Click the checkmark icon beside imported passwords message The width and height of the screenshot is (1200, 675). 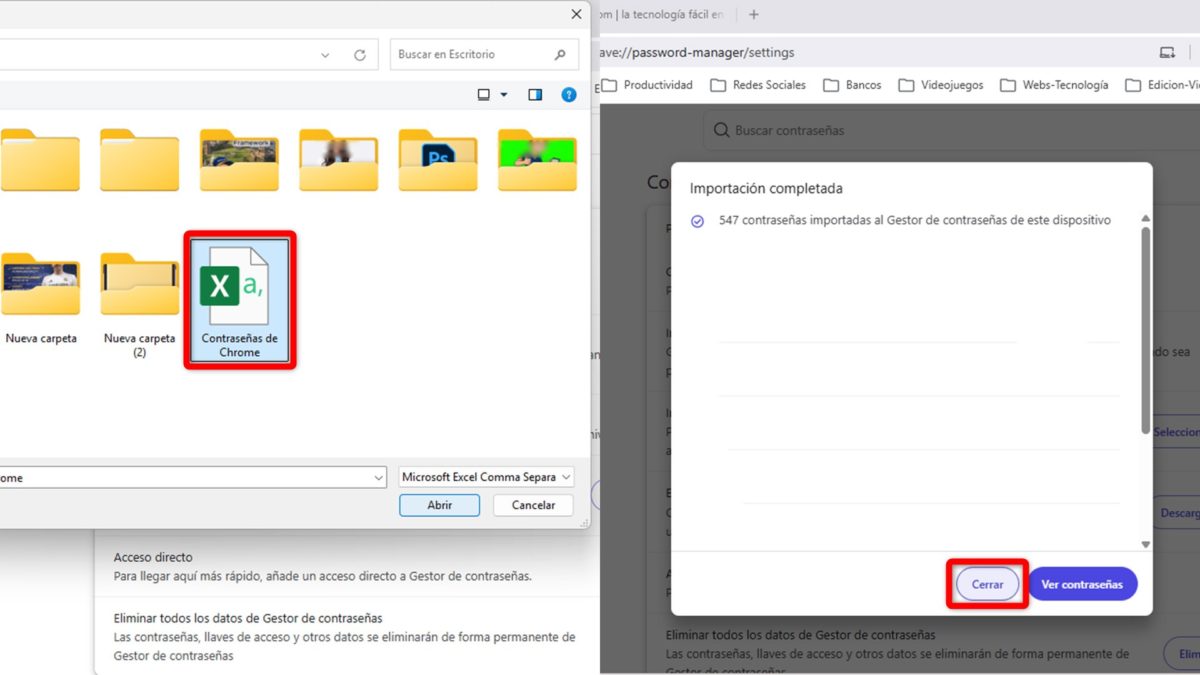click(697, 221)
